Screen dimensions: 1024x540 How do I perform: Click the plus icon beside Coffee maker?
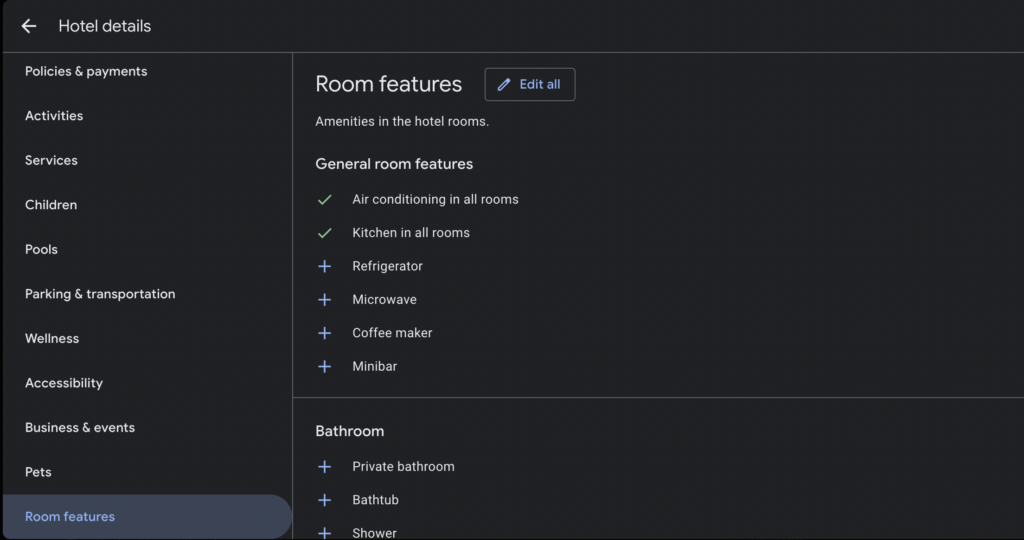click(324, 333)
